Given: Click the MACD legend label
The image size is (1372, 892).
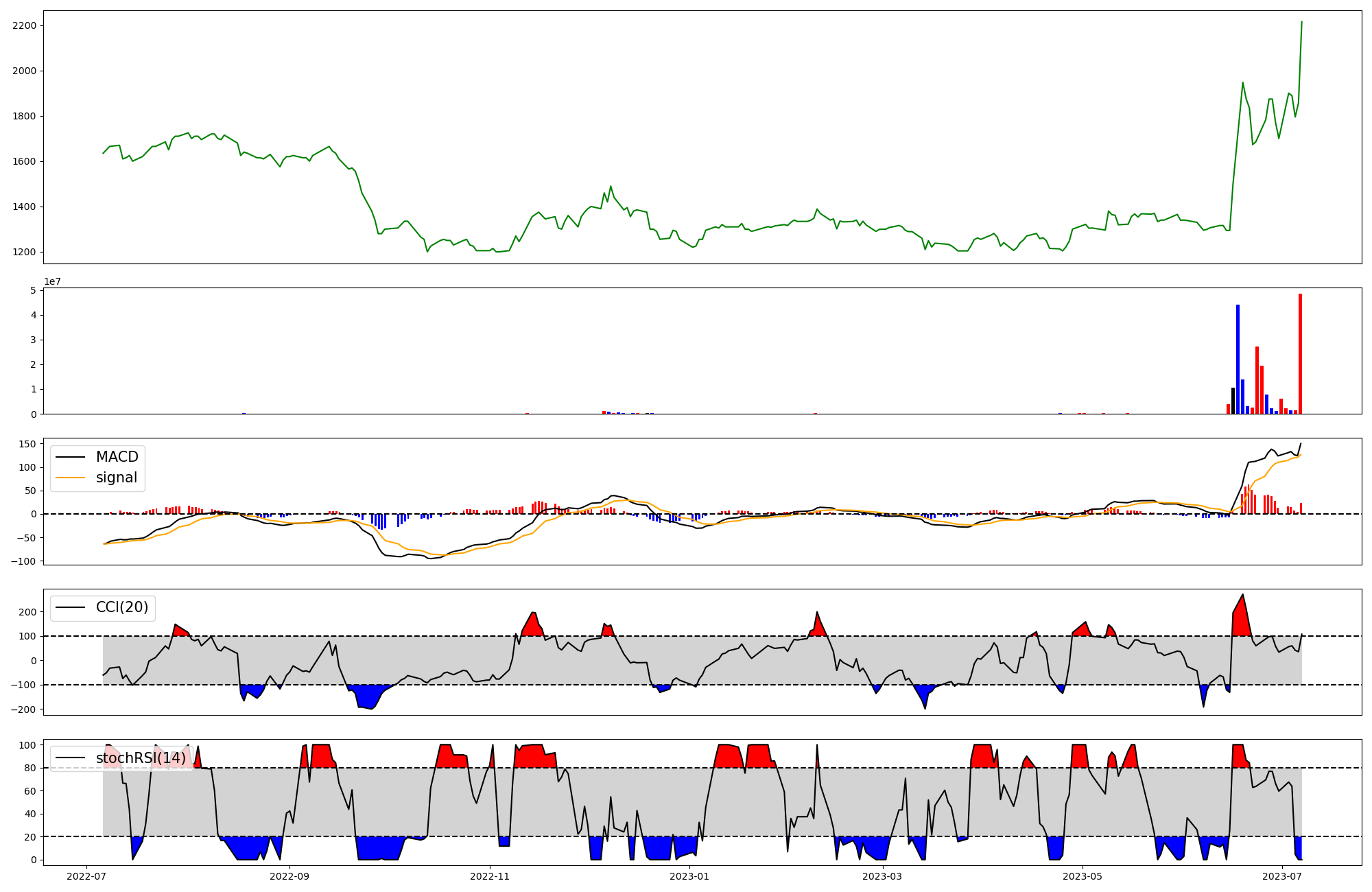Looking at the screenshot, I should (x=117, y=457).
